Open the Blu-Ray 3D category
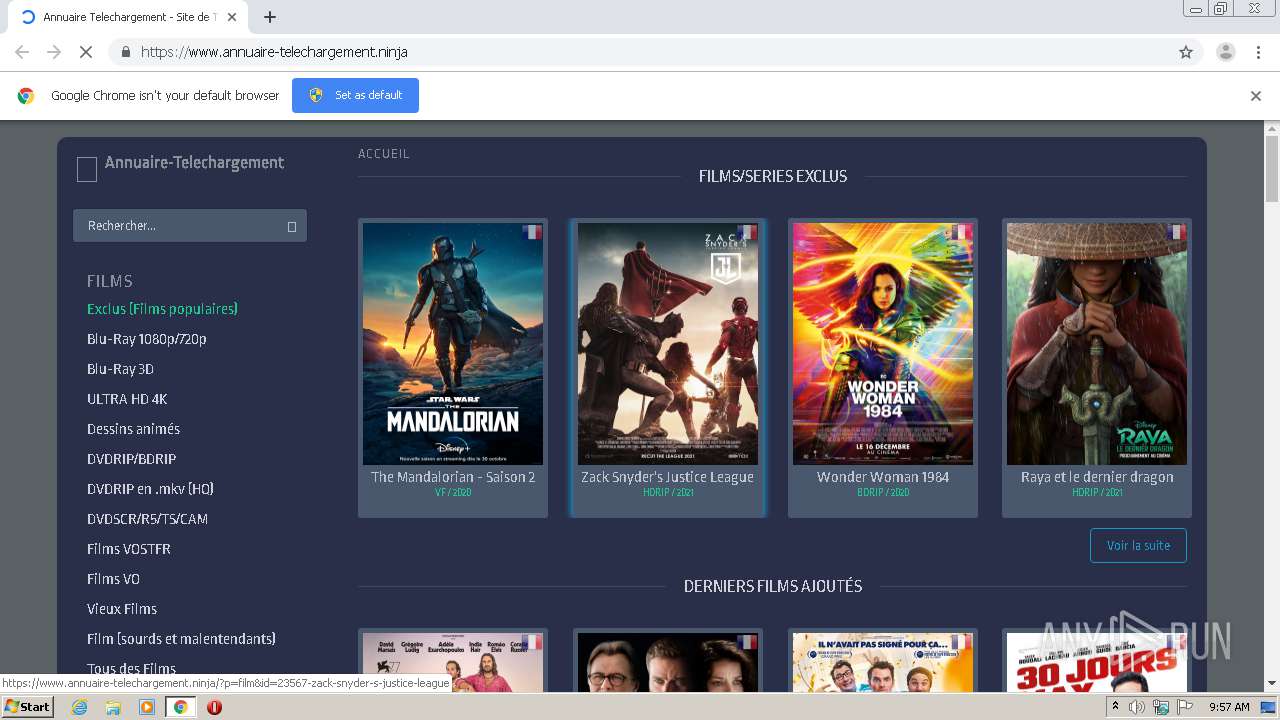Image resolution: width=1280 pixels, height=720 pixels. (120, 369)
